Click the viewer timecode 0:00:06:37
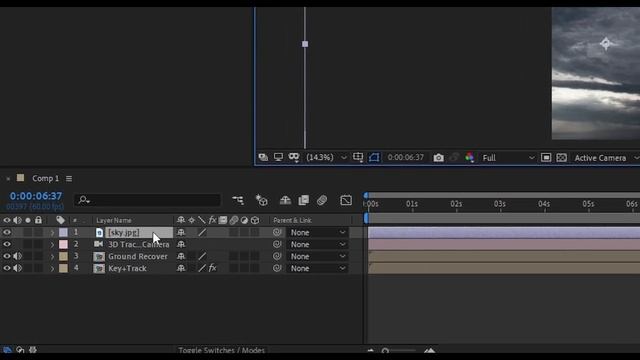This screenshot has width=640, height=360. (405, 158)
